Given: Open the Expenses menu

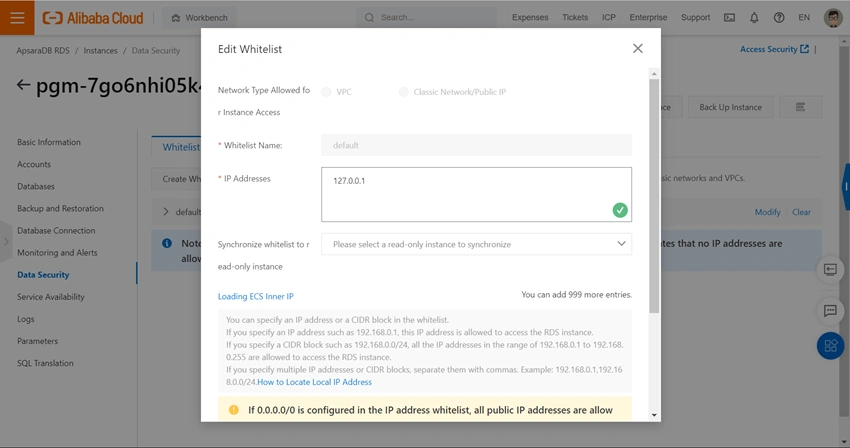Looking at the screenshot, I should click(x=530, y=18).
